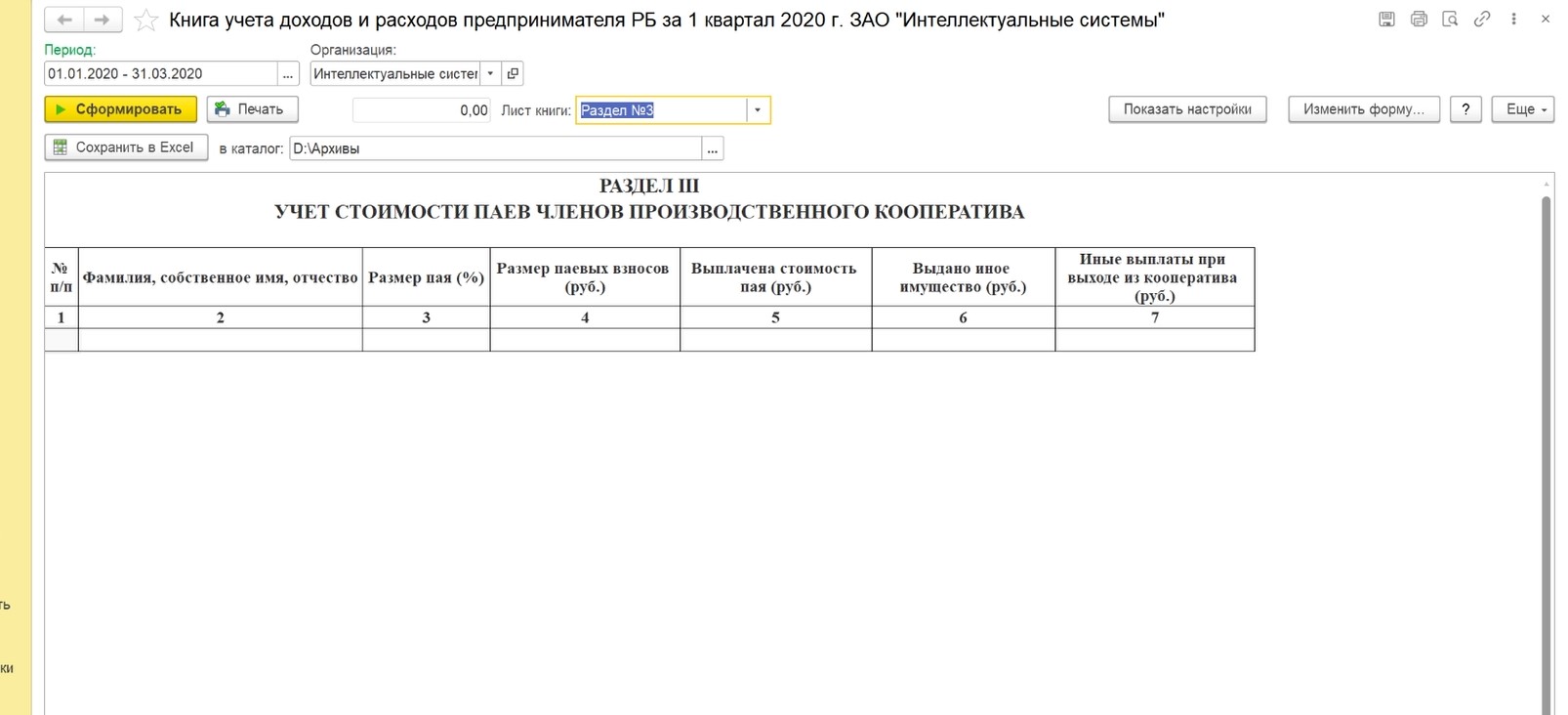The height and width of the screenshot is (715, 1568).
Task: Click the catalog path field D:\Архивы
Action: coord(496,148)
